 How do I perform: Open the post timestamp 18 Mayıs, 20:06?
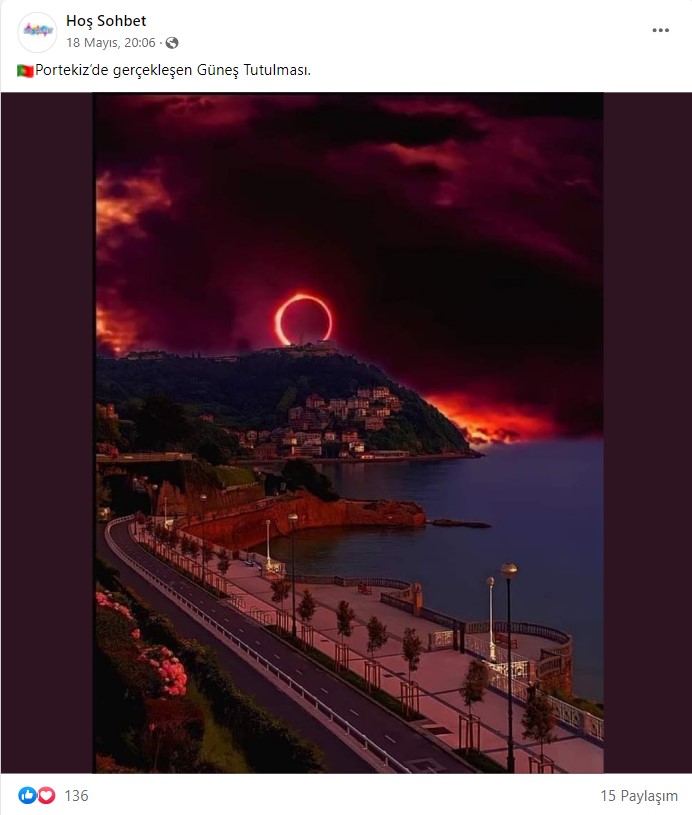tap(111, 43)
